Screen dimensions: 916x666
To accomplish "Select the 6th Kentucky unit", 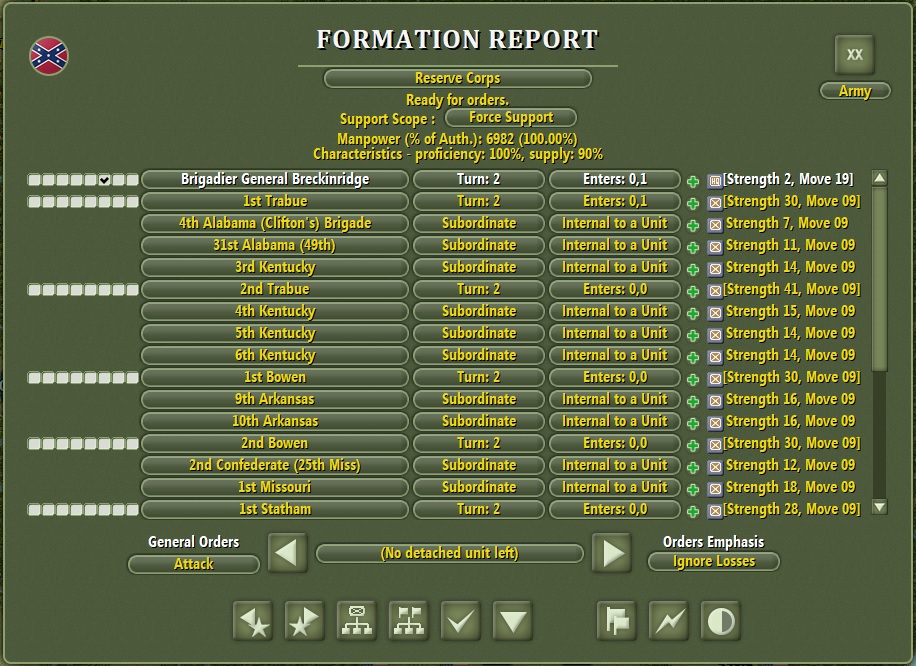I will [275, 355].
